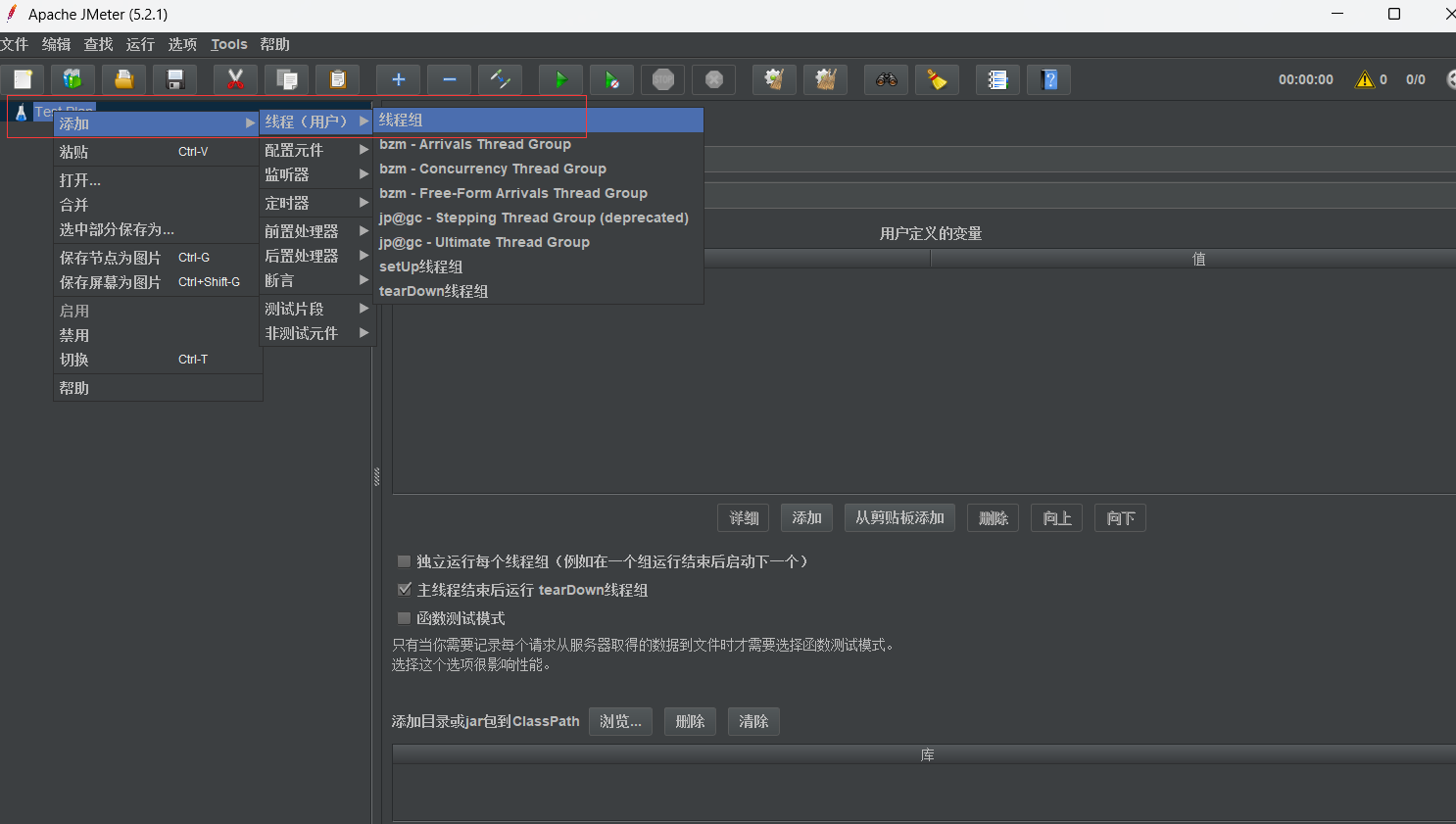Screen dimensions: 1456x824
Task: Expand the 测试片段 submenu
Action: [316, 309]
